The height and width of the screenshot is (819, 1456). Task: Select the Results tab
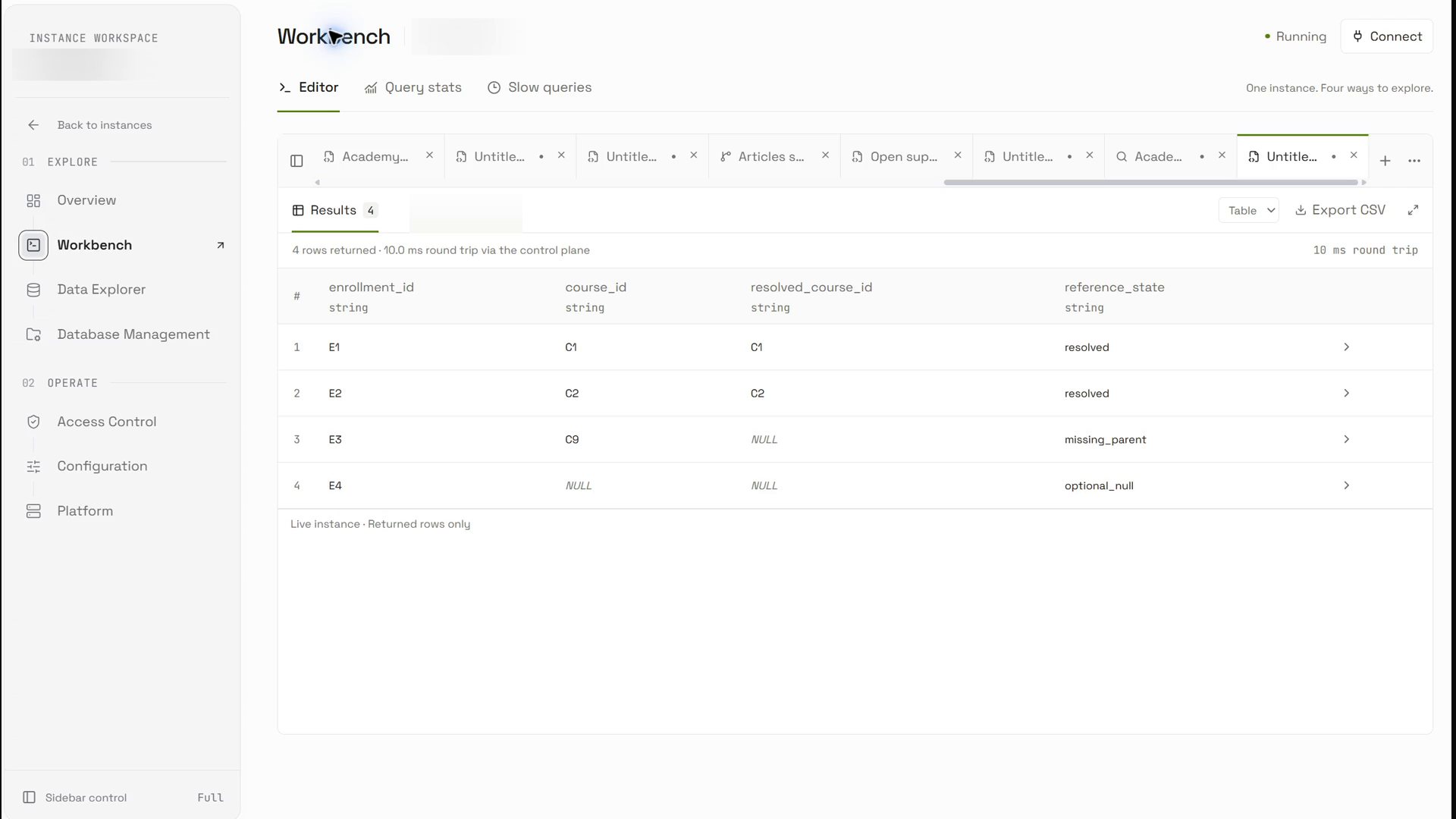click(334, 210)
